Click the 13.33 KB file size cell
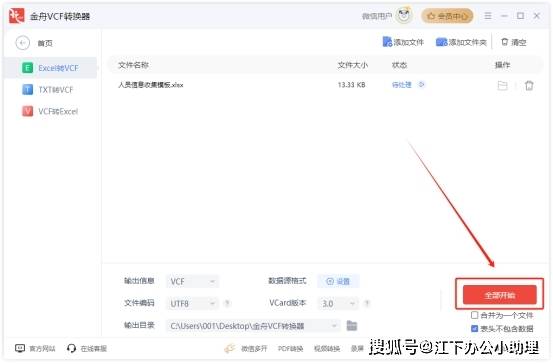Viewport: 553px width, 364px height. [x=352, y=85]
